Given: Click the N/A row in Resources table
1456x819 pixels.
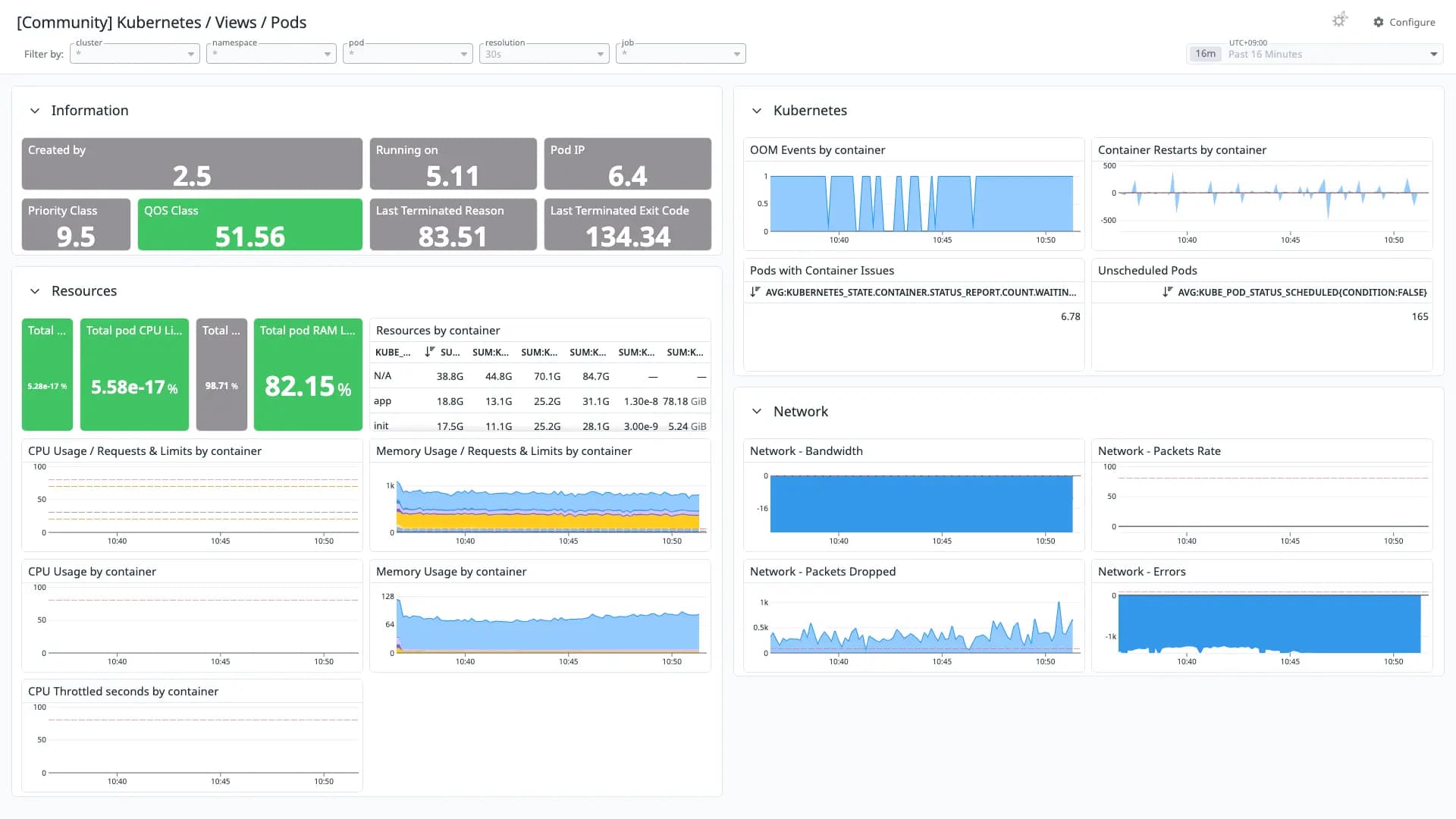Looking at the screenshot, I should (540, 376).
